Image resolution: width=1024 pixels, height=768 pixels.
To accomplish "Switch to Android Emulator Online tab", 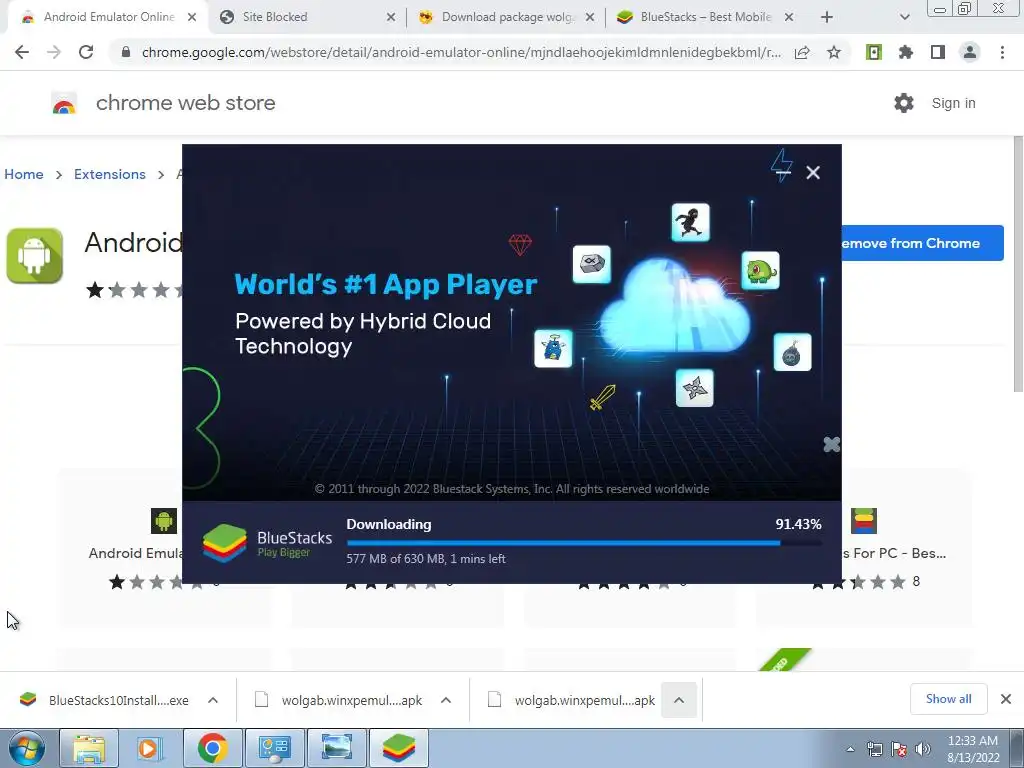I will 108,17.
